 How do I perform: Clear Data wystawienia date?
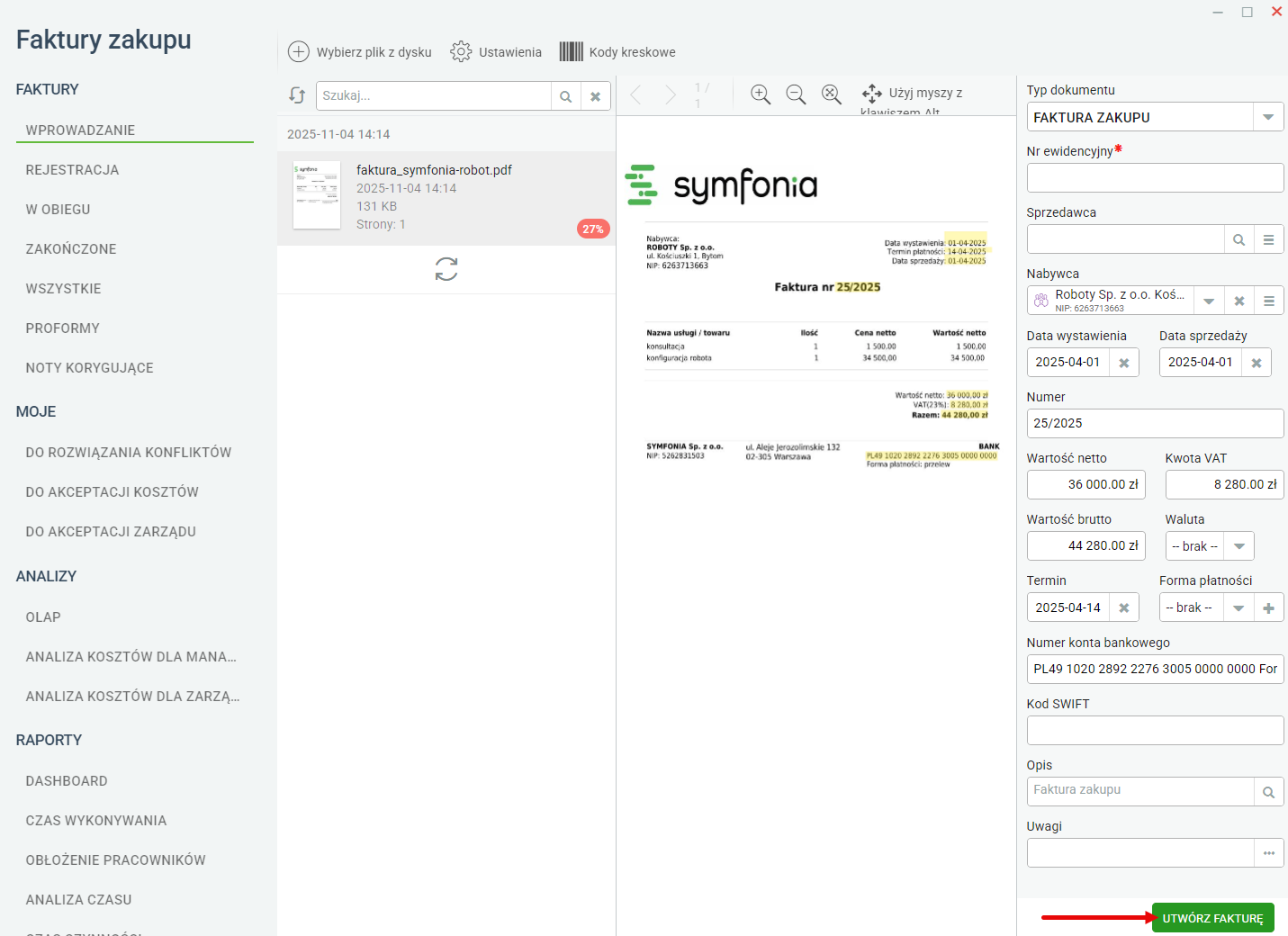(x=1124, y=363)
